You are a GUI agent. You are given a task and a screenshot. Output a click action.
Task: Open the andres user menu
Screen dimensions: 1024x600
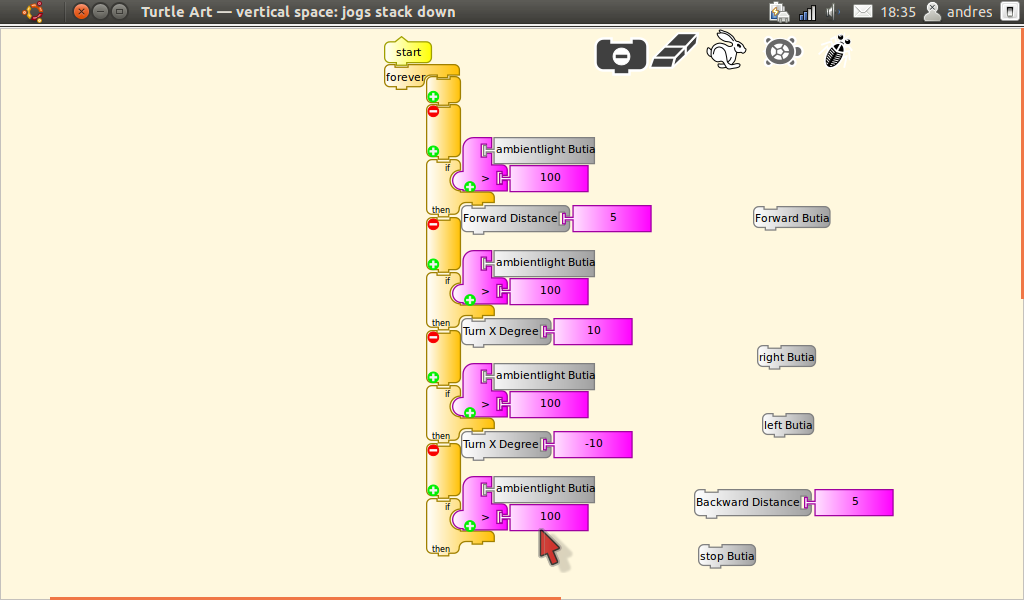959,12
